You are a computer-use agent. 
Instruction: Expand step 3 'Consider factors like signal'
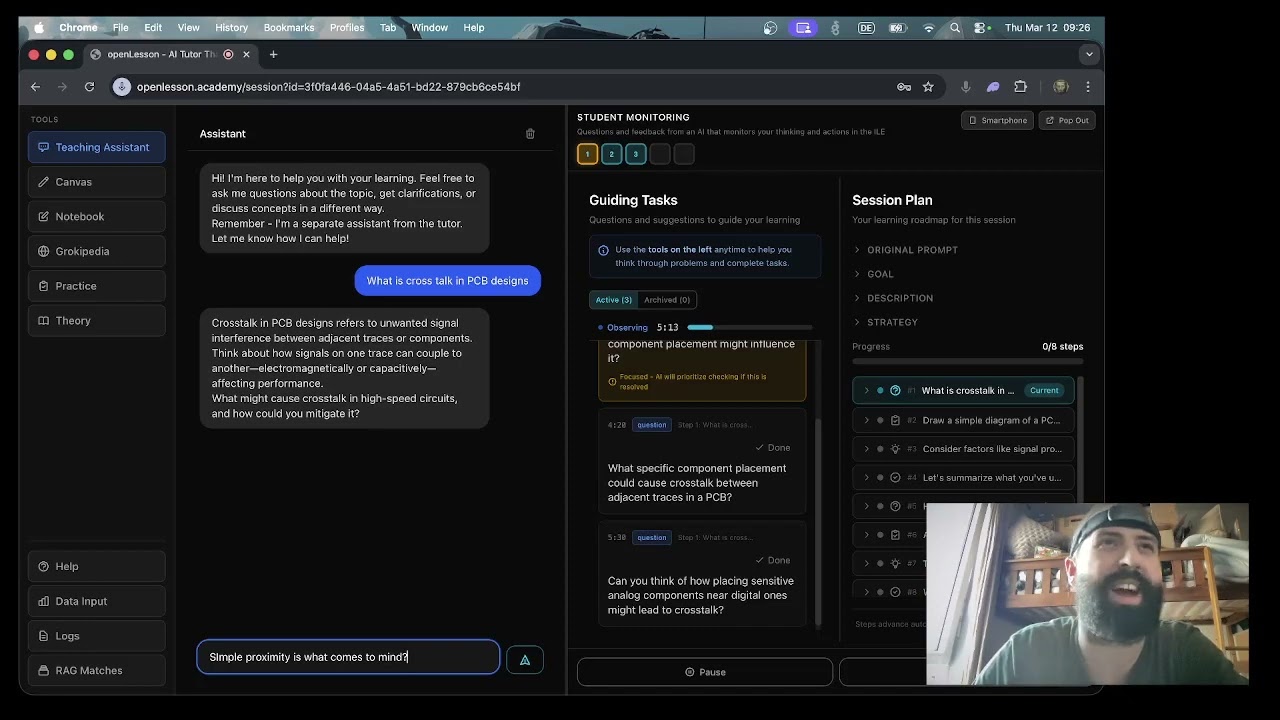coord(866,449)
